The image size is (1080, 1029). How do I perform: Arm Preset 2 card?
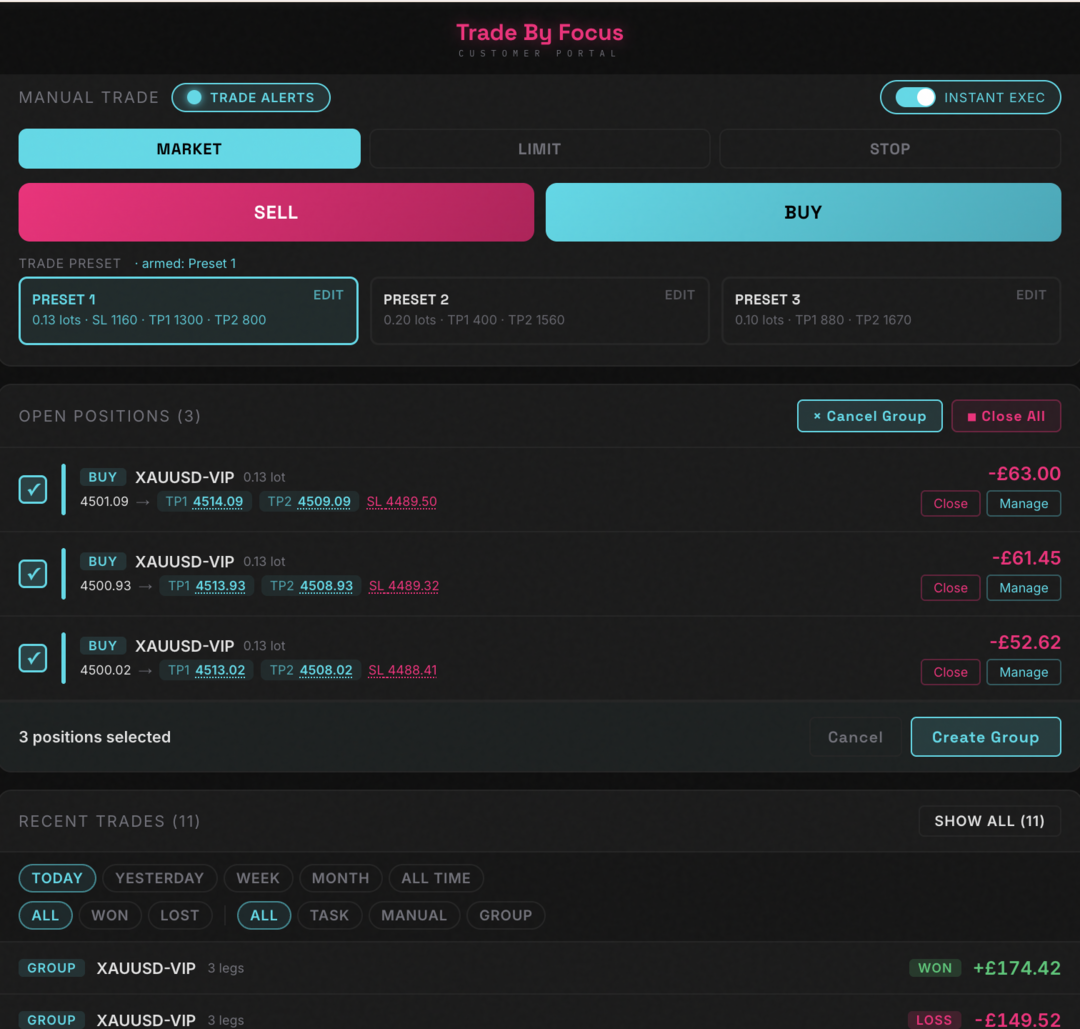(539, 311)
